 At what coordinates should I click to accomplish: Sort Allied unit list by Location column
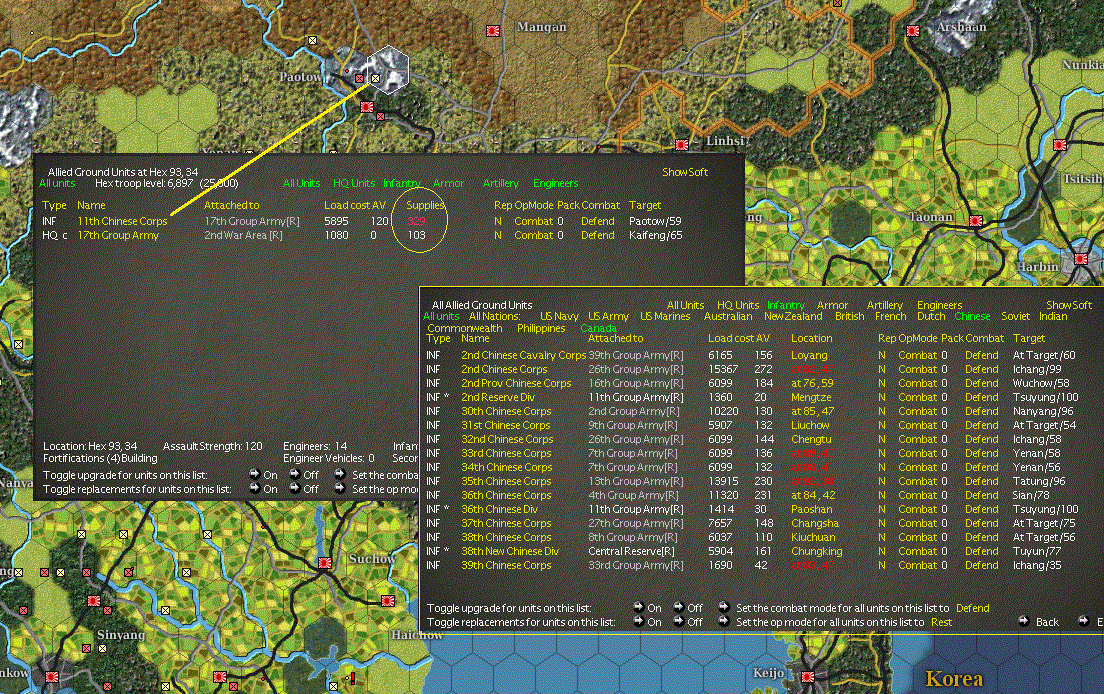pos(811,339)
